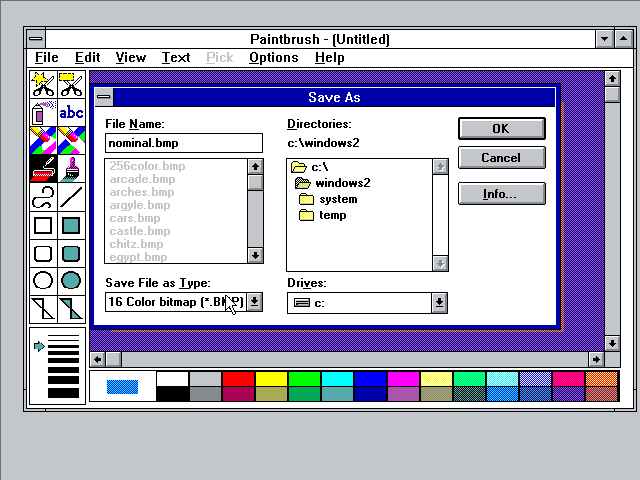This screenshot has width=640, height=480.
Task: Pick the bright yellow color swatch
Action: 271,379
